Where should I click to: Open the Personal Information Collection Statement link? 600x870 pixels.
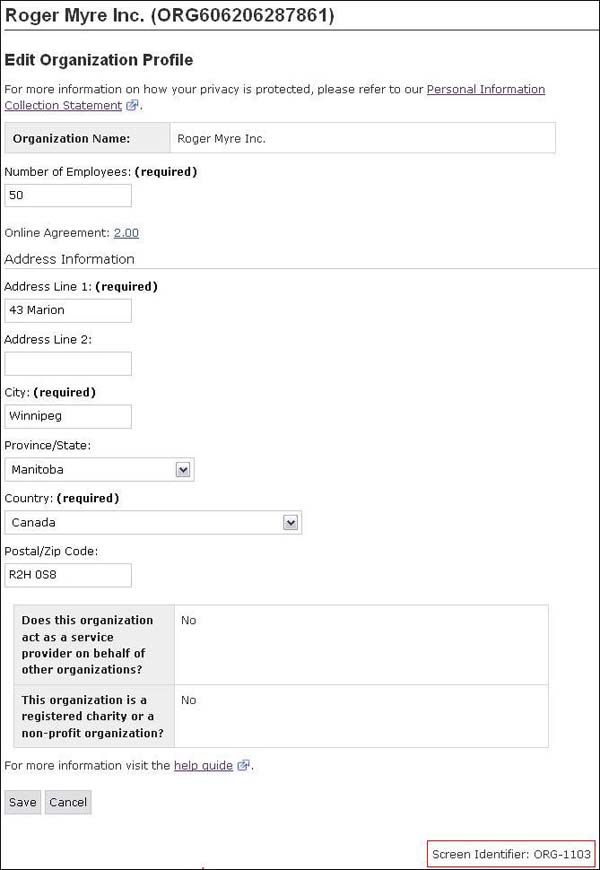[485, 89]
